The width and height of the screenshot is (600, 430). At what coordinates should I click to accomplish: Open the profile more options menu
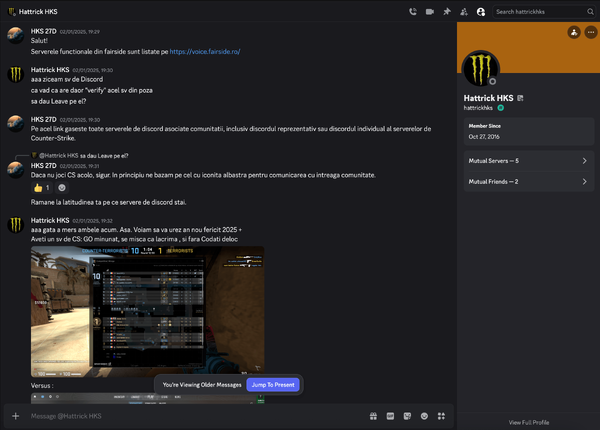pyautogui.click(x=591, y=33)
